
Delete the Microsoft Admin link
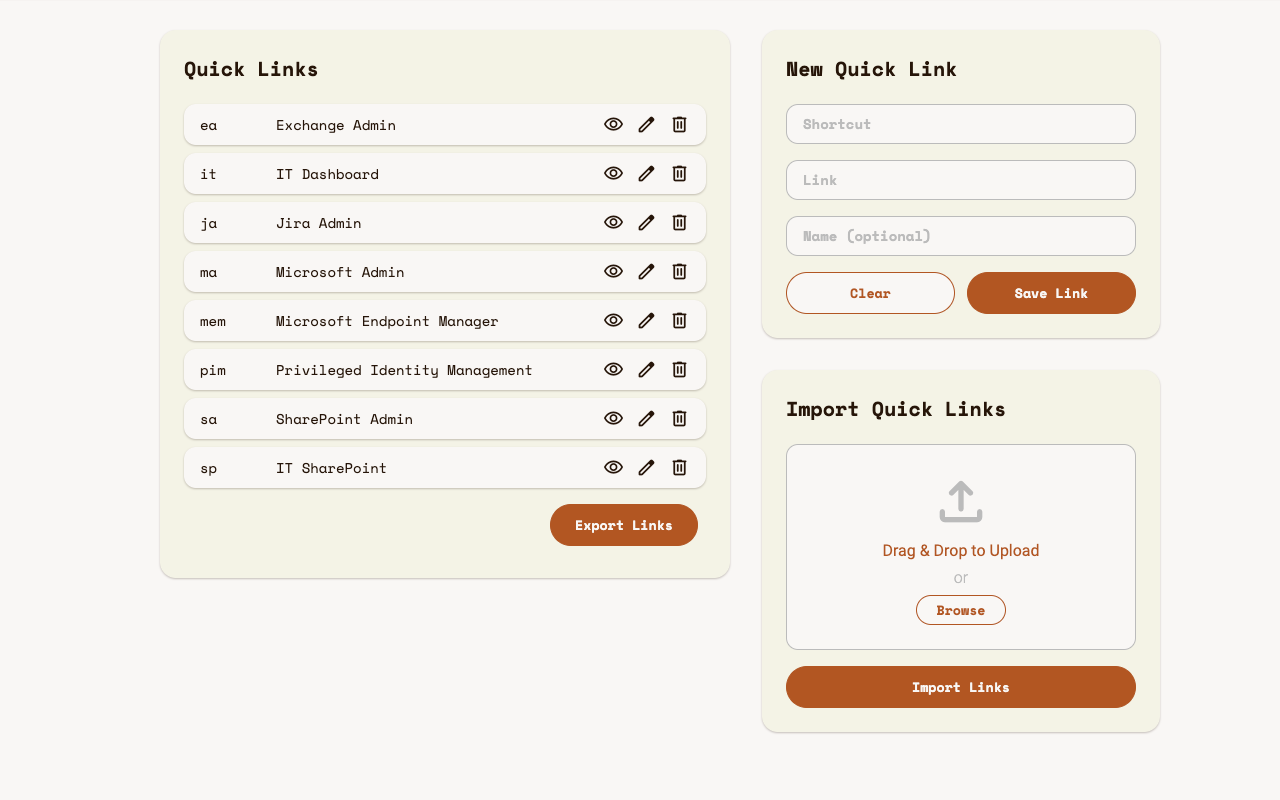pyautogui.click(x=679, y=271)
